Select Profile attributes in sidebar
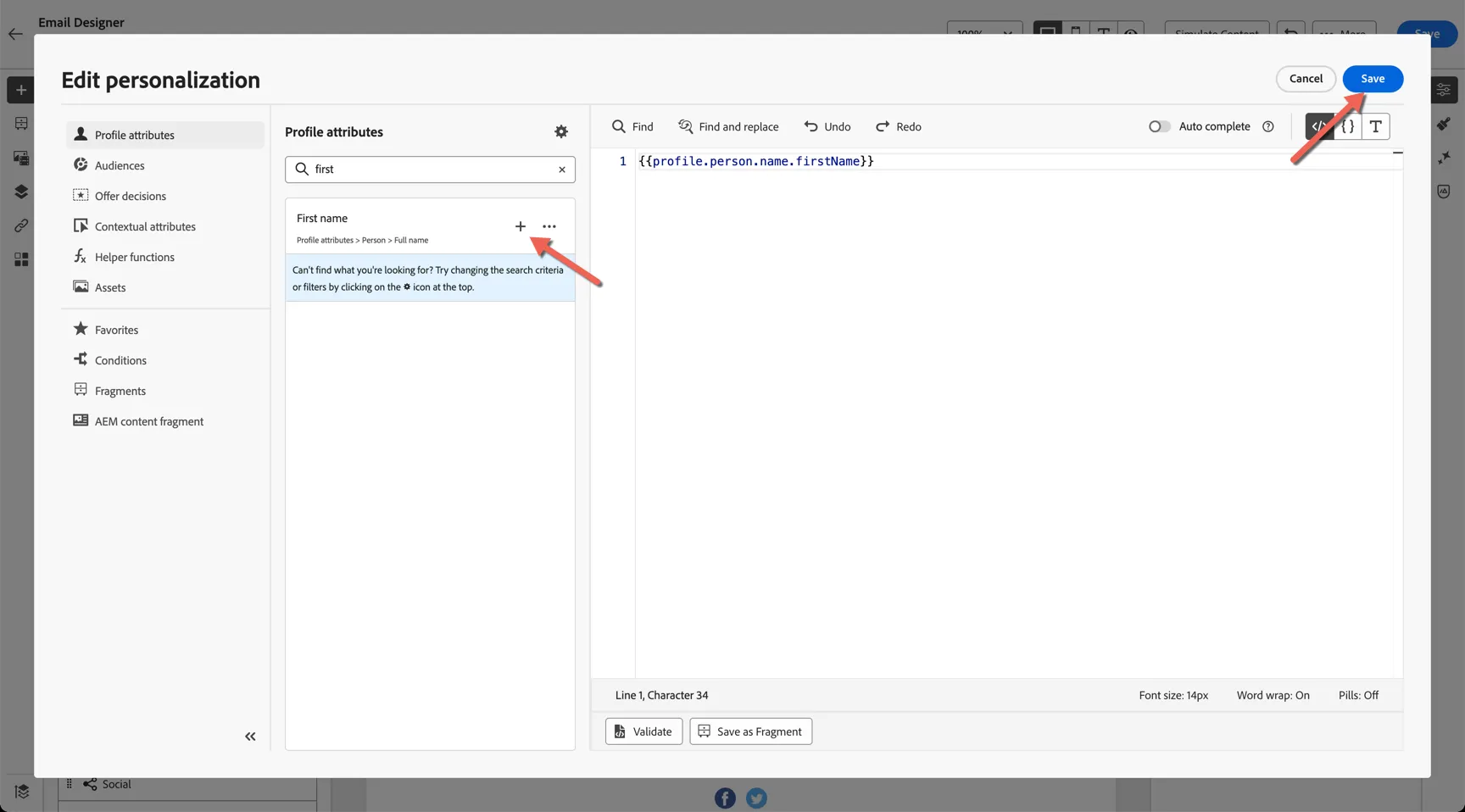1465x812 pixels. [x=165, y=135]
